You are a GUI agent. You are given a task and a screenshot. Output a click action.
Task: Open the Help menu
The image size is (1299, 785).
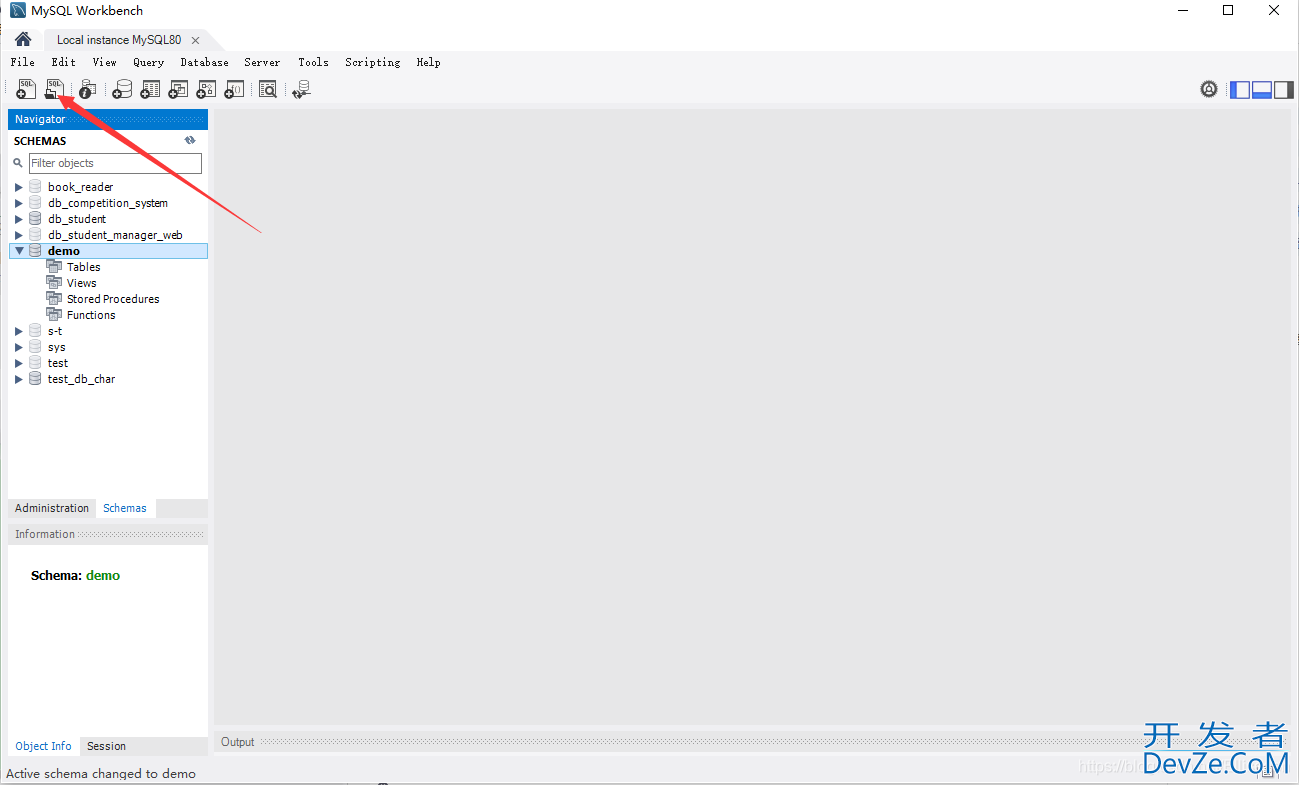coord(428,62)
